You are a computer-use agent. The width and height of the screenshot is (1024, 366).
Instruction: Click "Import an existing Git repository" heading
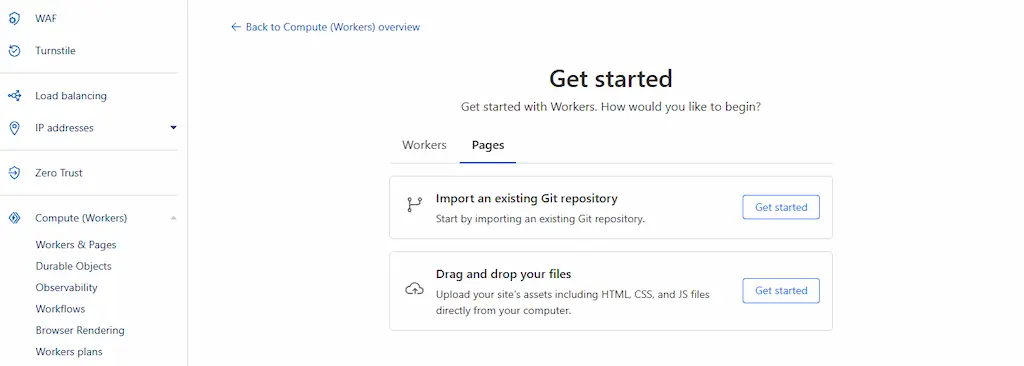(526, 198)
